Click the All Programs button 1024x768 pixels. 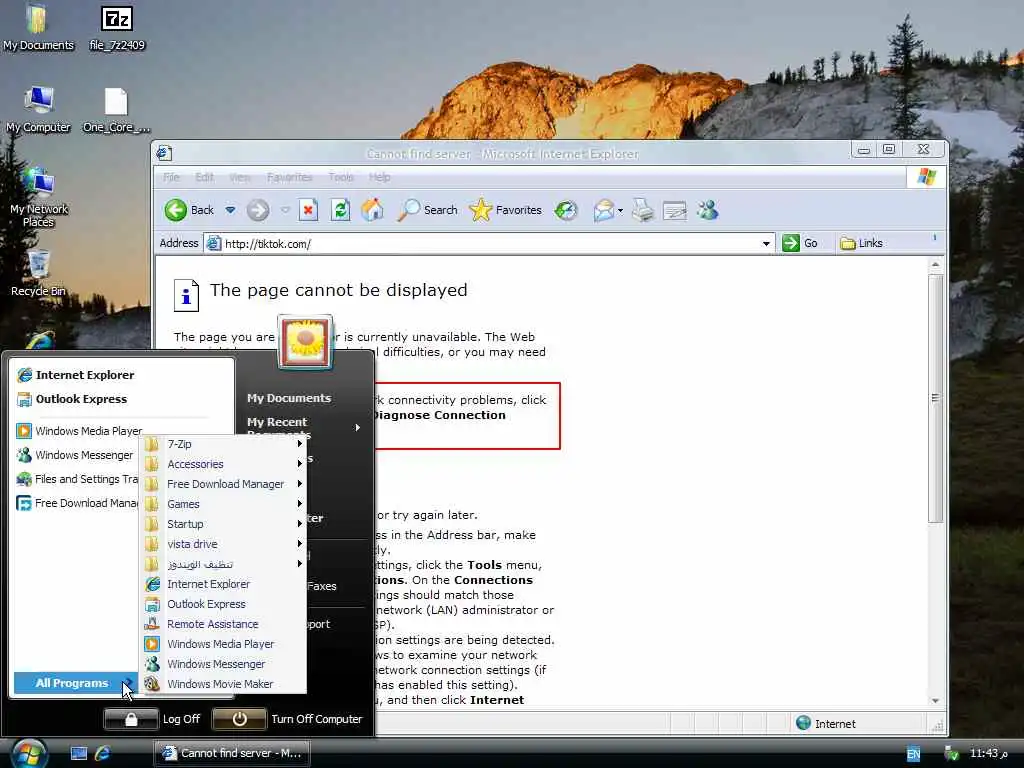pyautogui.click(x=74, y=683)
